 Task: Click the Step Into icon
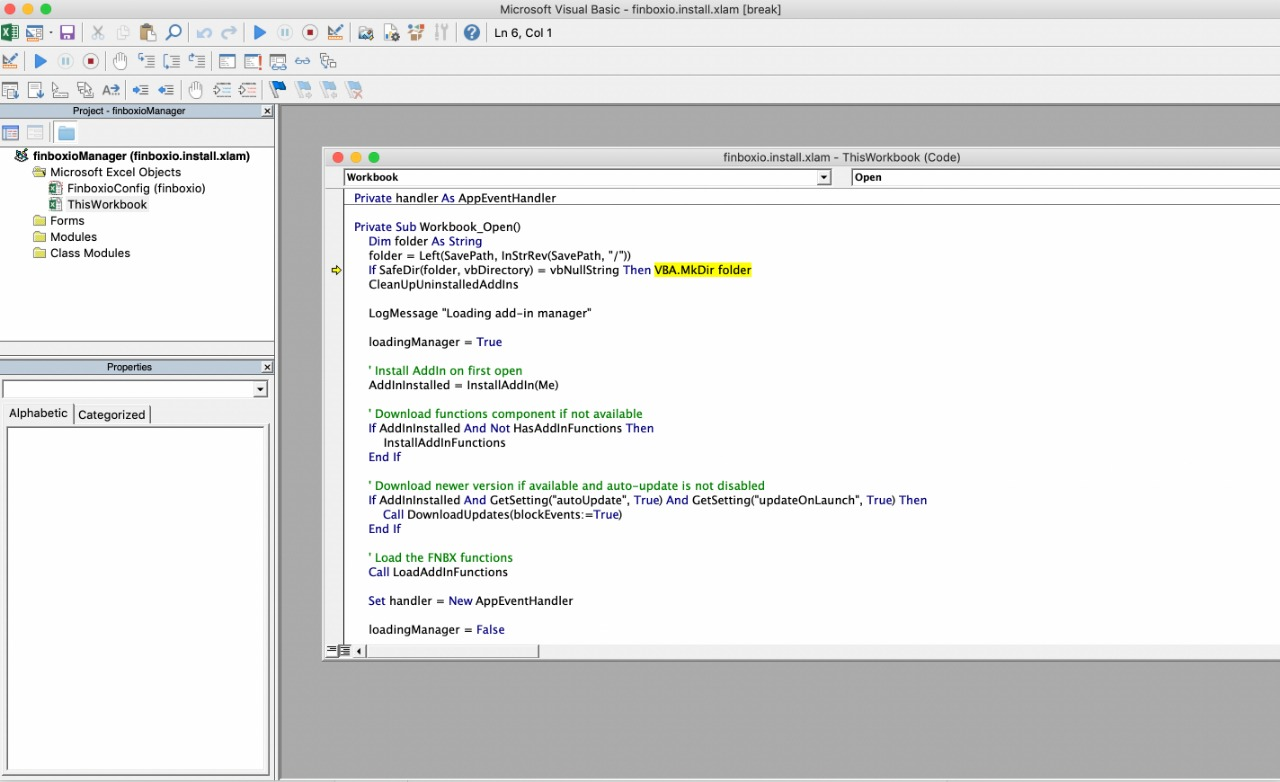pos(146,62)
